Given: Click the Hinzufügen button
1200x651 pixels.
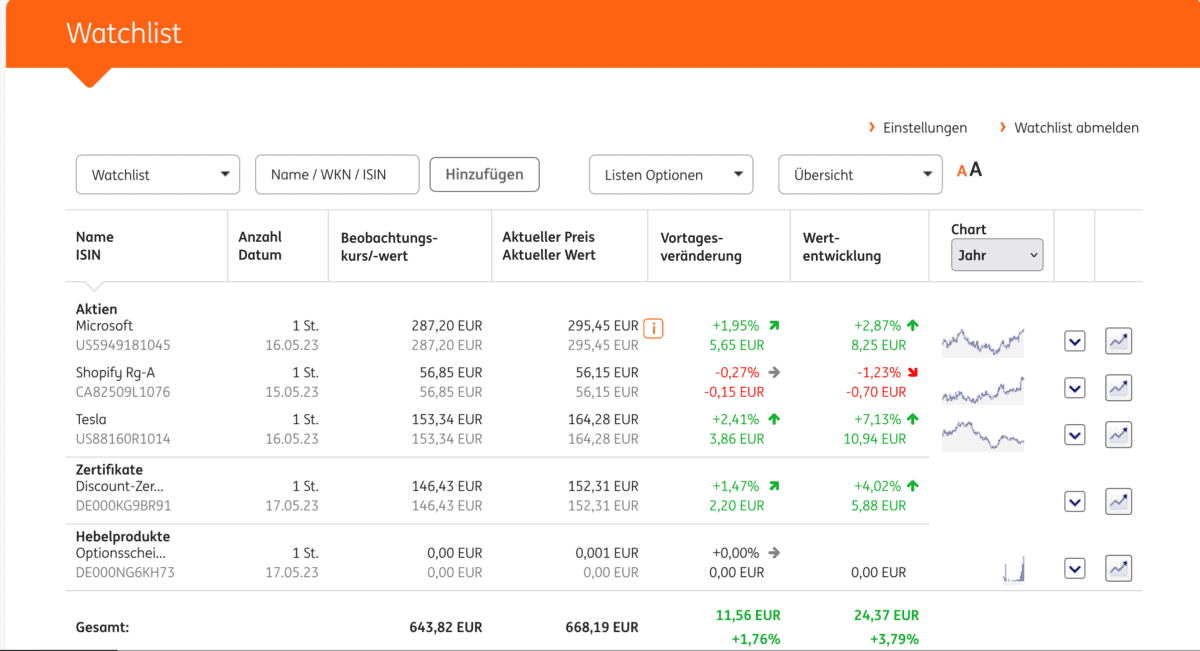Looking at the screenshot, I should [484, 174].
